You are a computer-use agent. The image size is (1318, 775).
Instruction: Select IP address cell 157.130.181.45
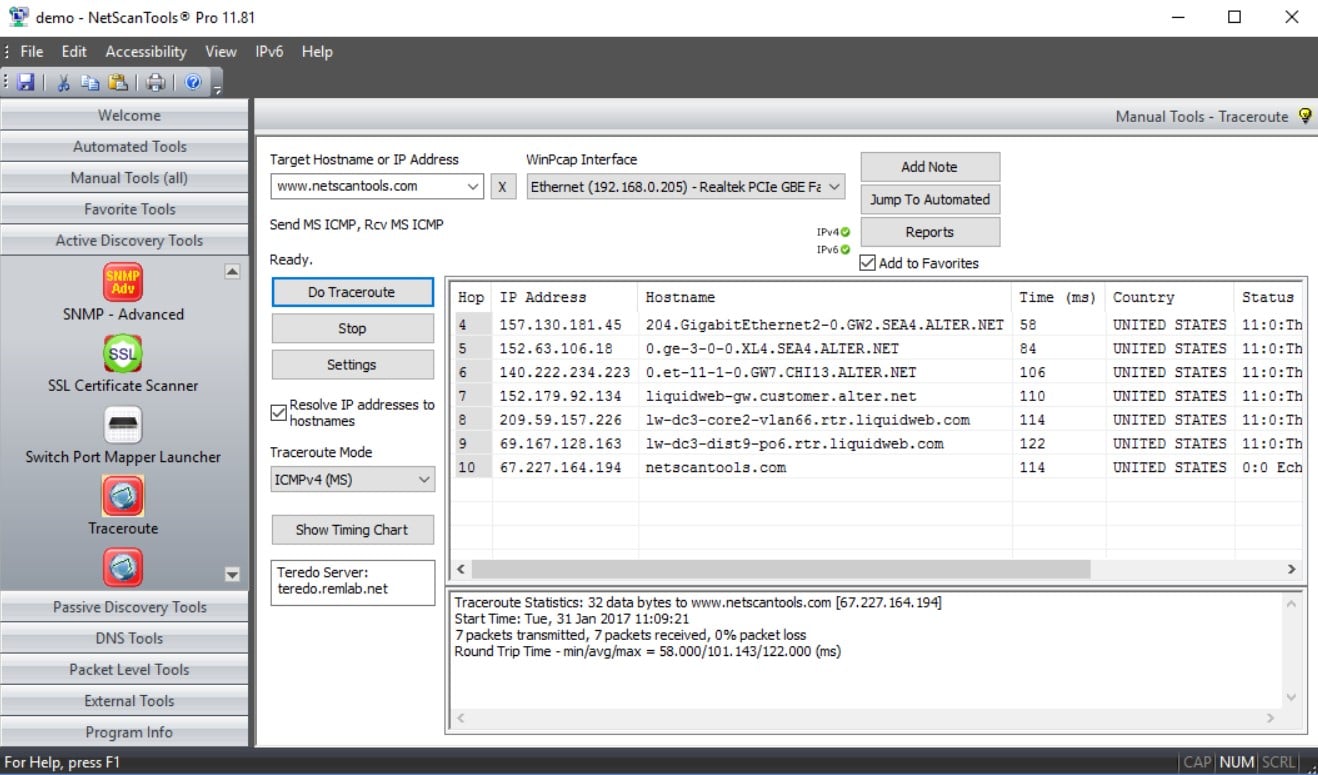pyautogui.click(x=560, y=325)
